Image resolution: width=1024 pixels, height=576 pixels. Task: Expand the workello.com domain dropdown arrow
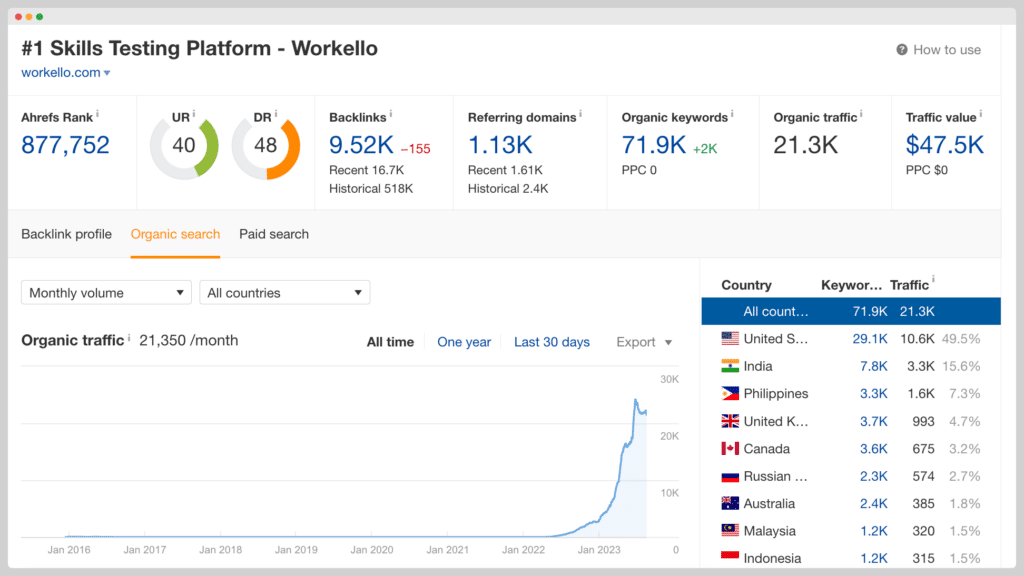click(107, 73)
